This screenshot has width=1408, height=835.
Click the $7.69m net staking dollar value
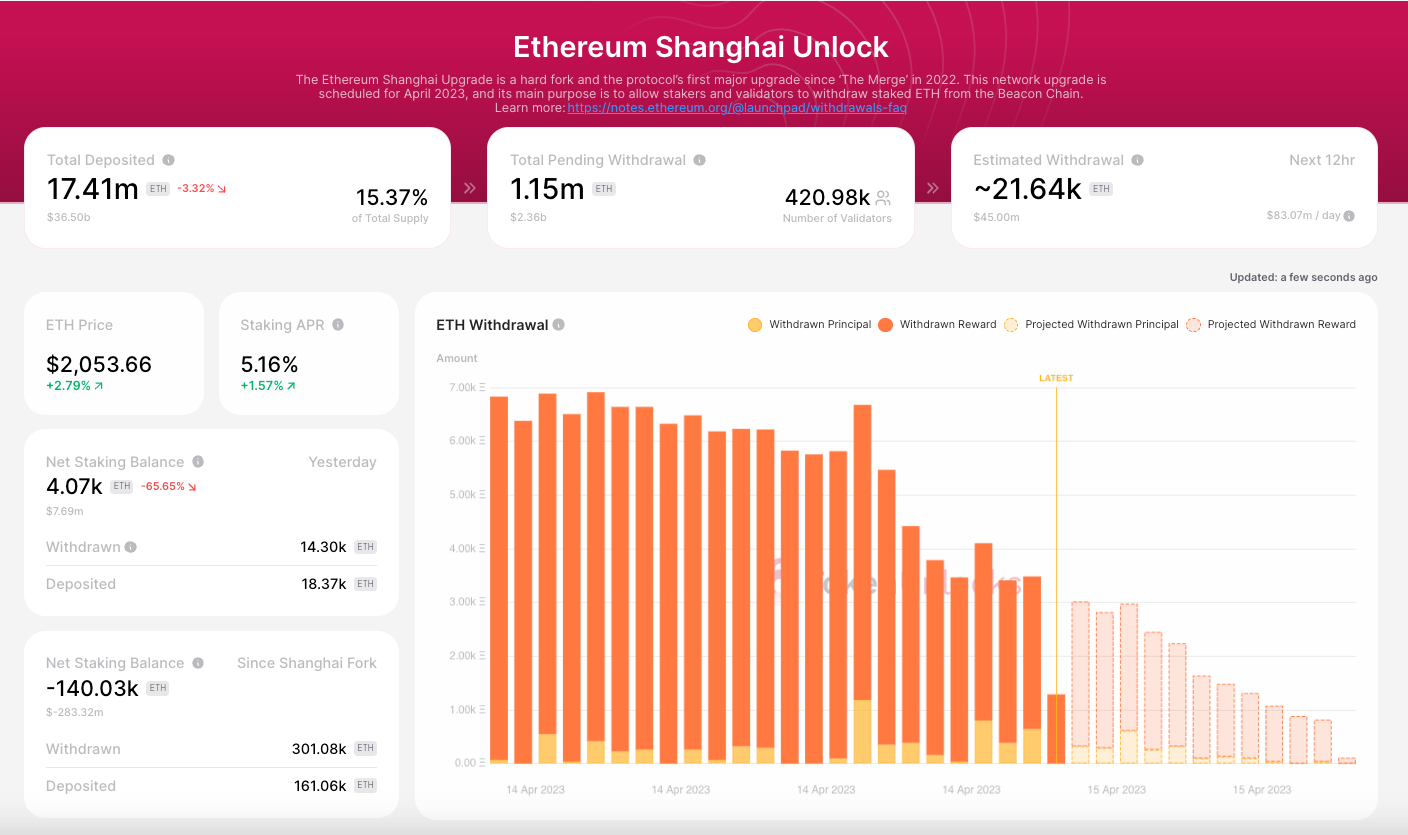tap(65, 511)
